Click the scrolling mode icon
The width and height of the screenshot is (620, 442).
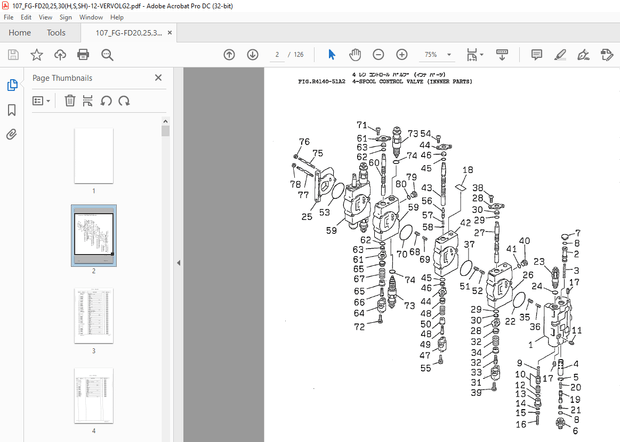[x=502, y=55]
